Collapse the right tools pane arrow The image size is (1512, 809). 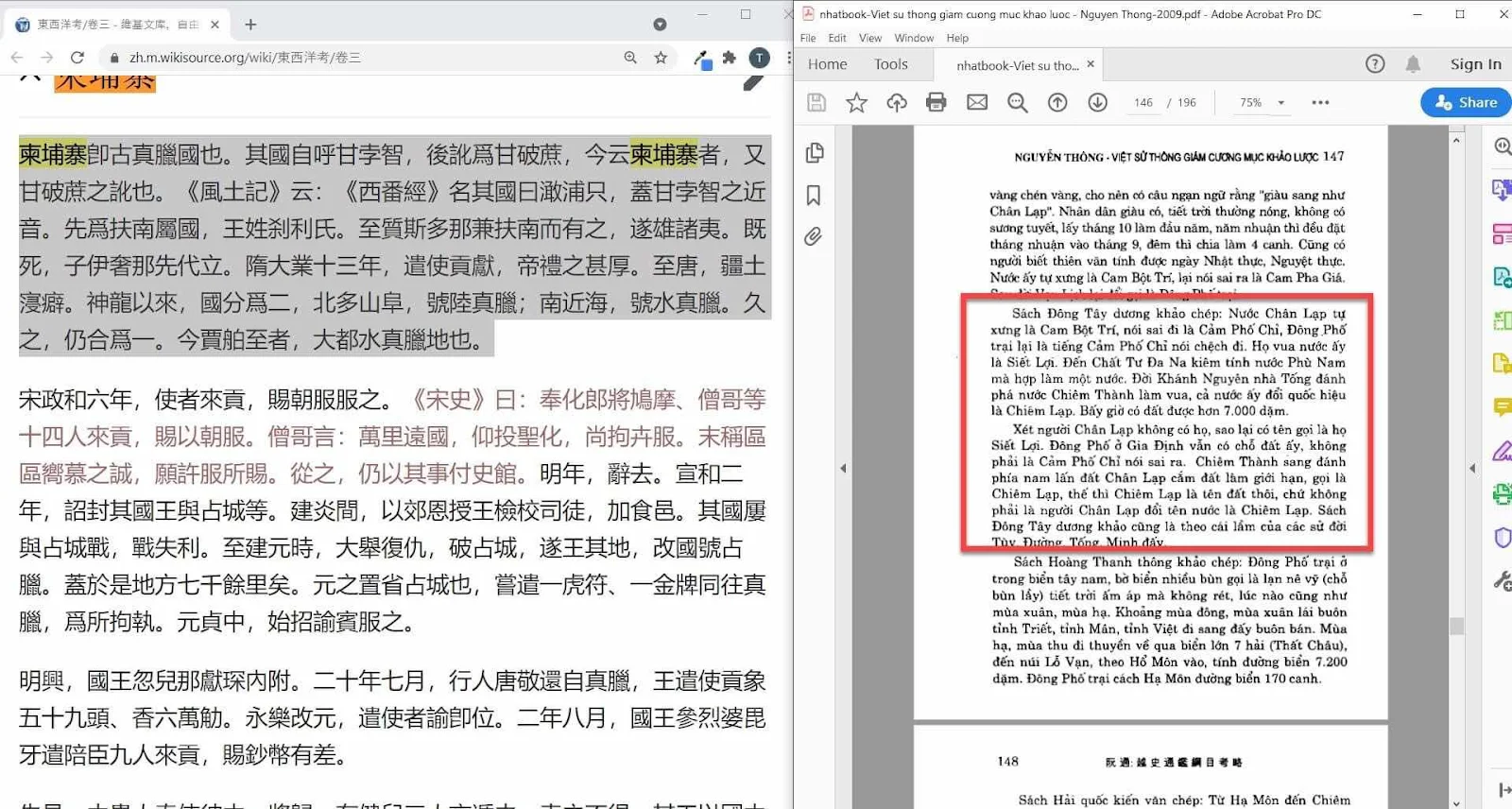tap(1472, 468)
